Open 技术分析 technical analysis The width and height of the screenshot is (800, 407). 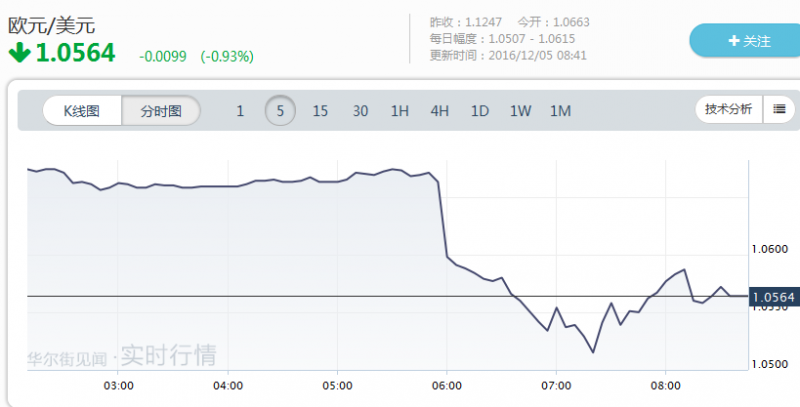click(x=728, y=109)
